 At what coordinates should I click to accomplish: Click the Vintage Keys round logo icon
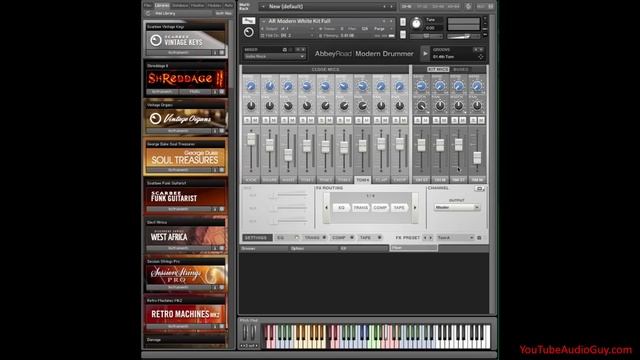[156, 40]
